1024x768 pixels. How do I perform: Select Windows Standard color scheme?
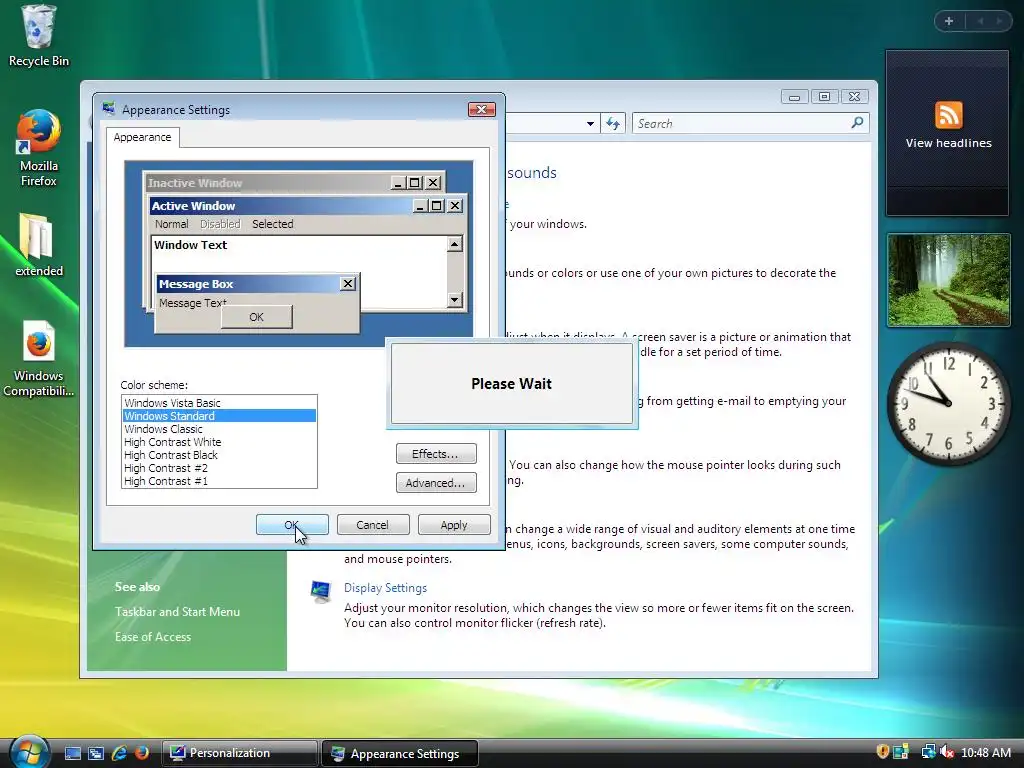tap(219, 416)
